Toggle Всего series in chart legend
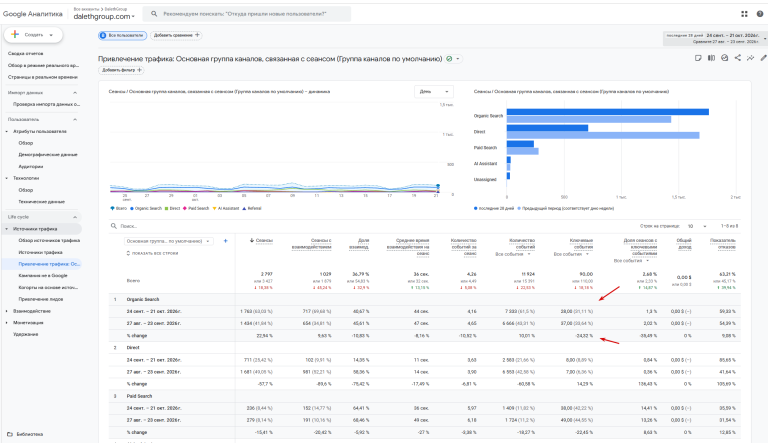 (x=119, y=208)
